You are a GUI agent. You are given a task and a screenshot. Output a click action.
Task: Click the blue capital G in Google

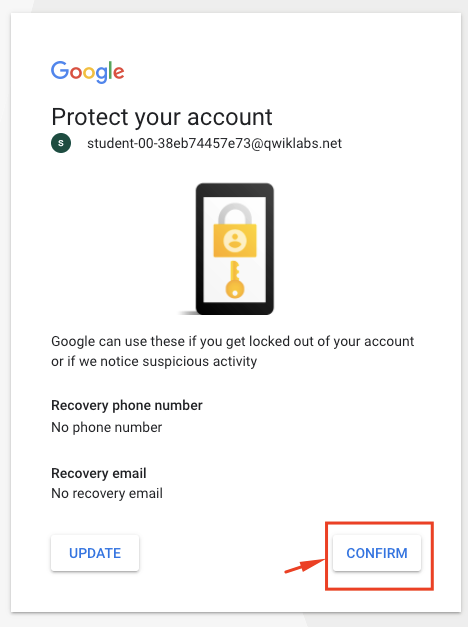pyautogui.click(x=60, y=70)
